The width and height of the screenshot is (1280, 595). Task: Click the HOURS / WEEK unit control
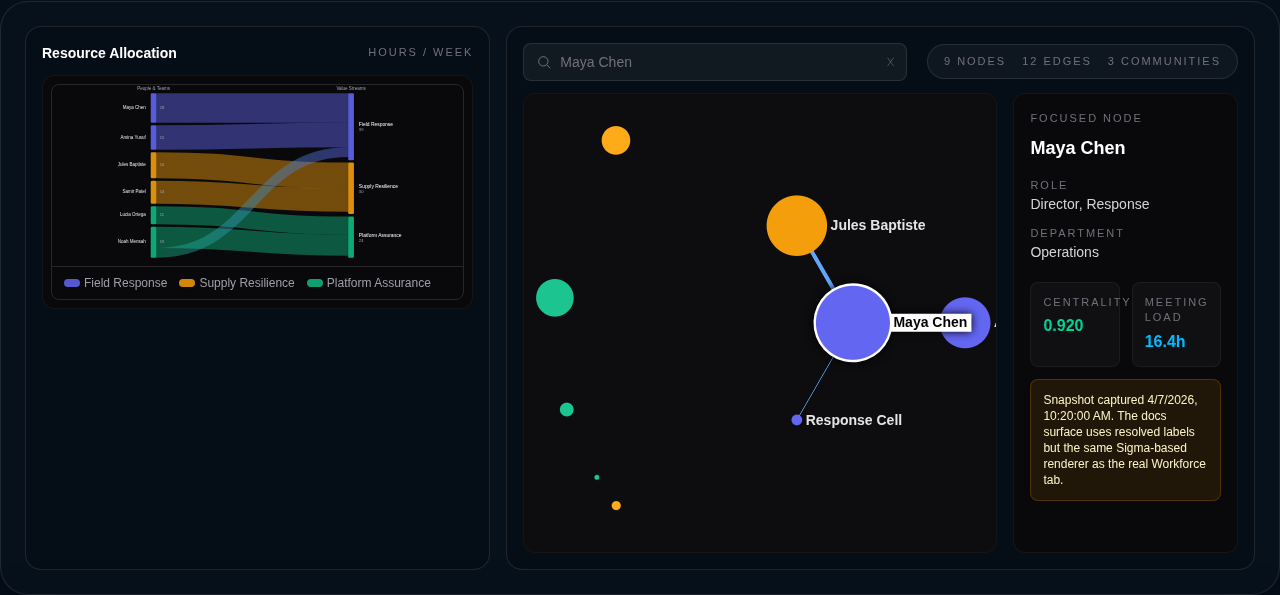[420, 52]
